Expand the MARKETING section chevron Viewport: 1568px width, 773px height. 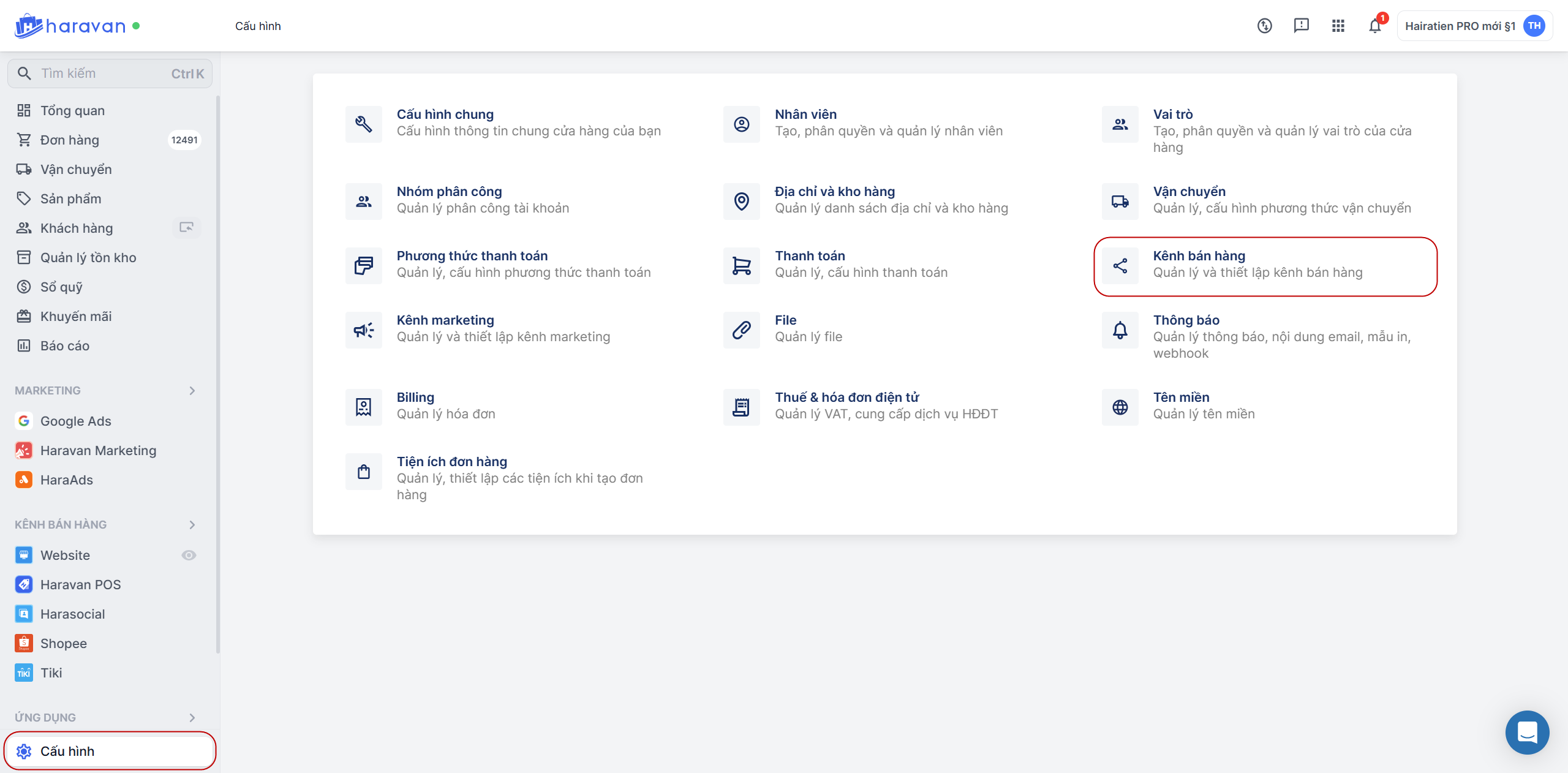(192, 391)
